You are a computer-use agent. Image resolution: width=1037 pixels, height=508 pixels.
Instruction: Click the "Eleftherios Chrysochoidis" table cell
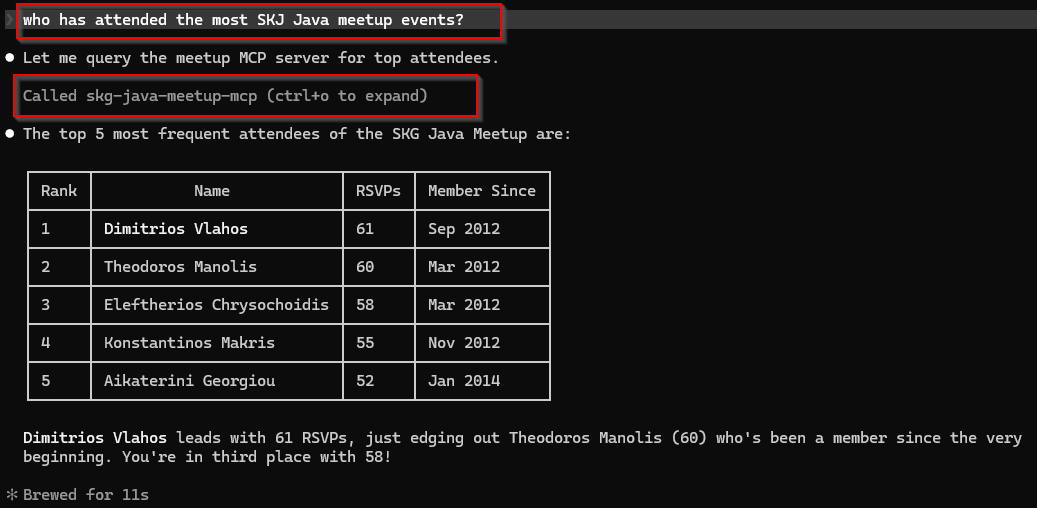[217, 305]
